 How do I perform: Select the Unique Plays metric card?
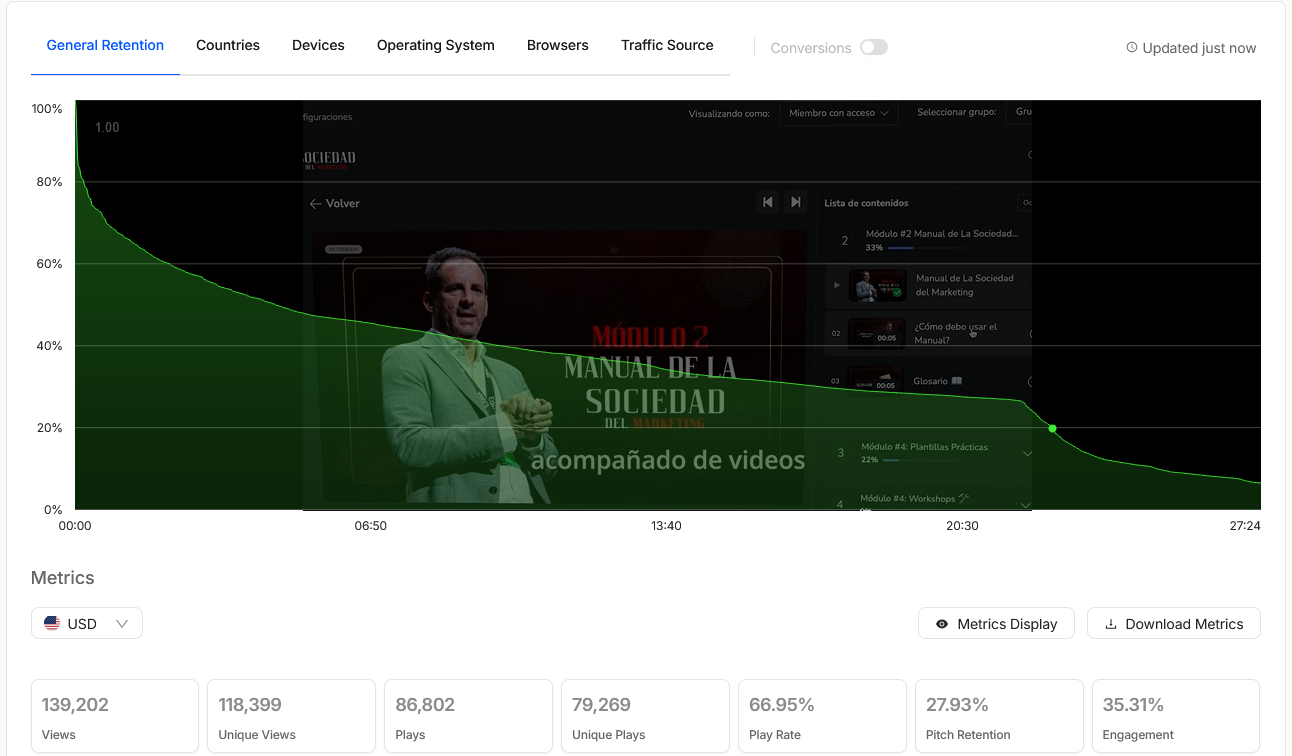tap(645, 716)
